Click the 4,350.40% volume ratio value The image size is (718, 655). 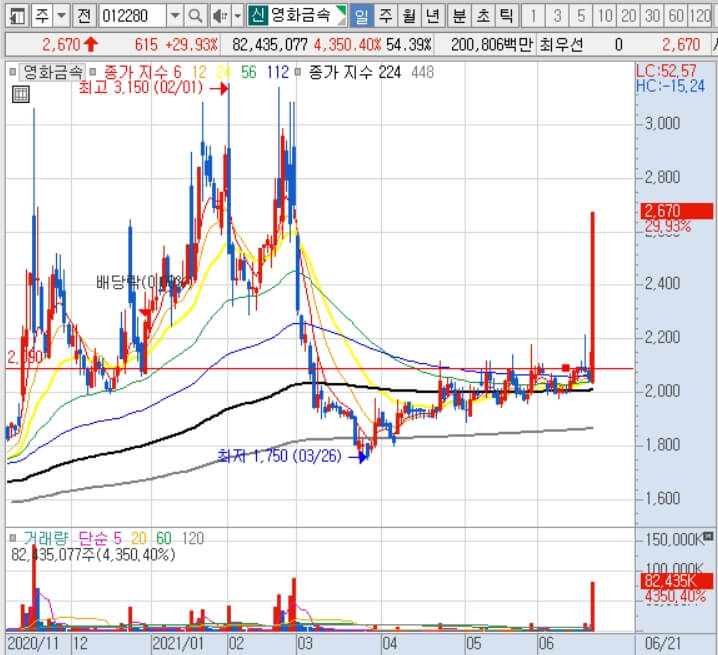[348, 45]
